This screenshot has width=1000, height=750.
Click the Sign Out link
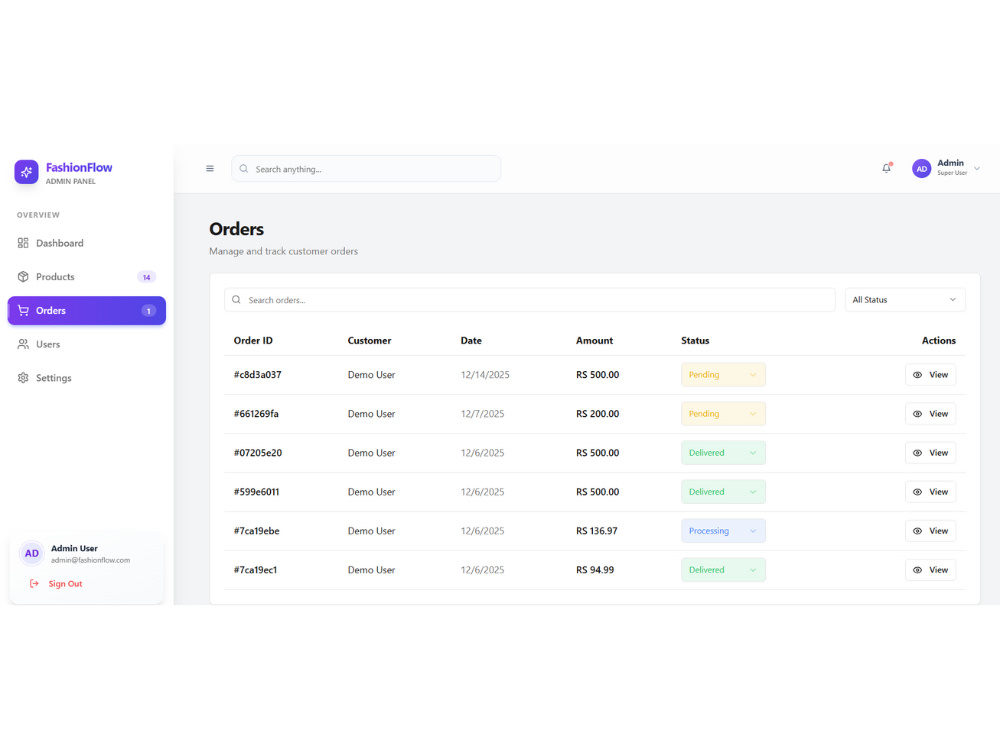[65, 584]
